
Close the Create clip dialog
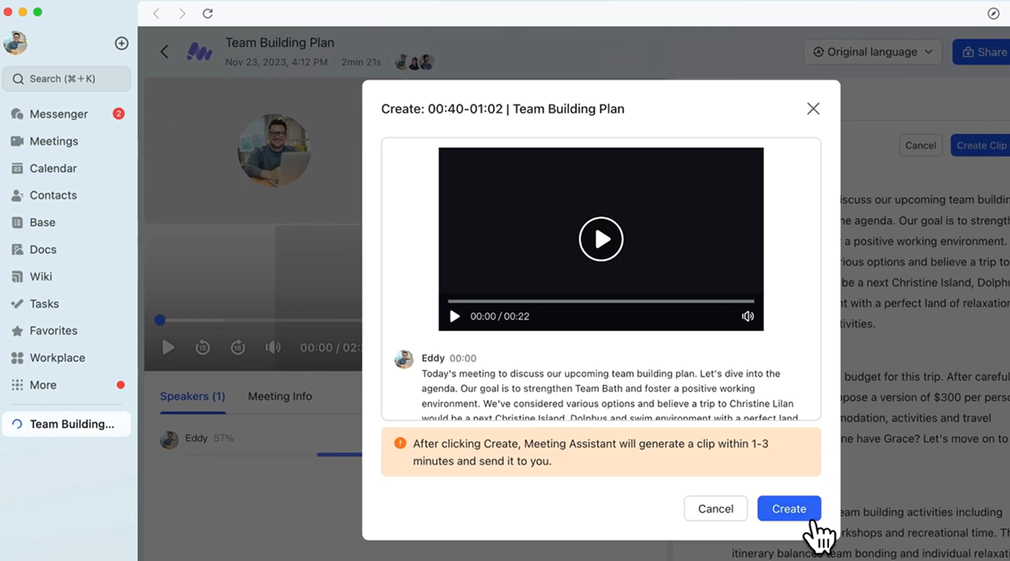[813, 109]
